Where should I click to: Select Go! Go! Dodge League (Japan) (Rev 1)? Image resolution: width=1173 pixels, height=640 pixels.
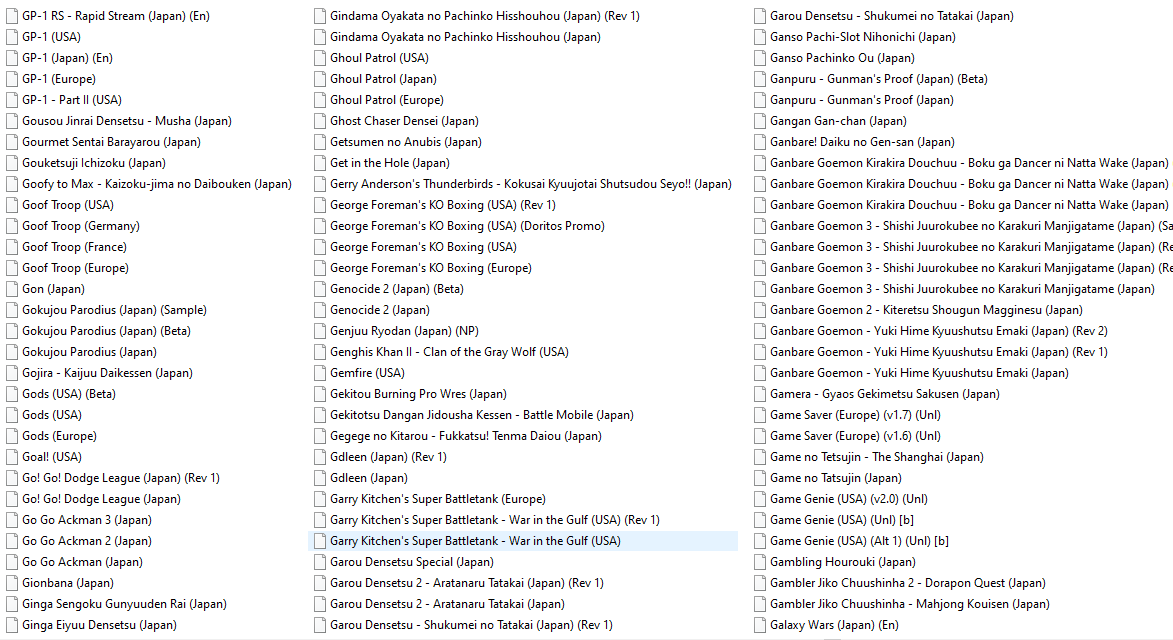(x=121, y=478)
